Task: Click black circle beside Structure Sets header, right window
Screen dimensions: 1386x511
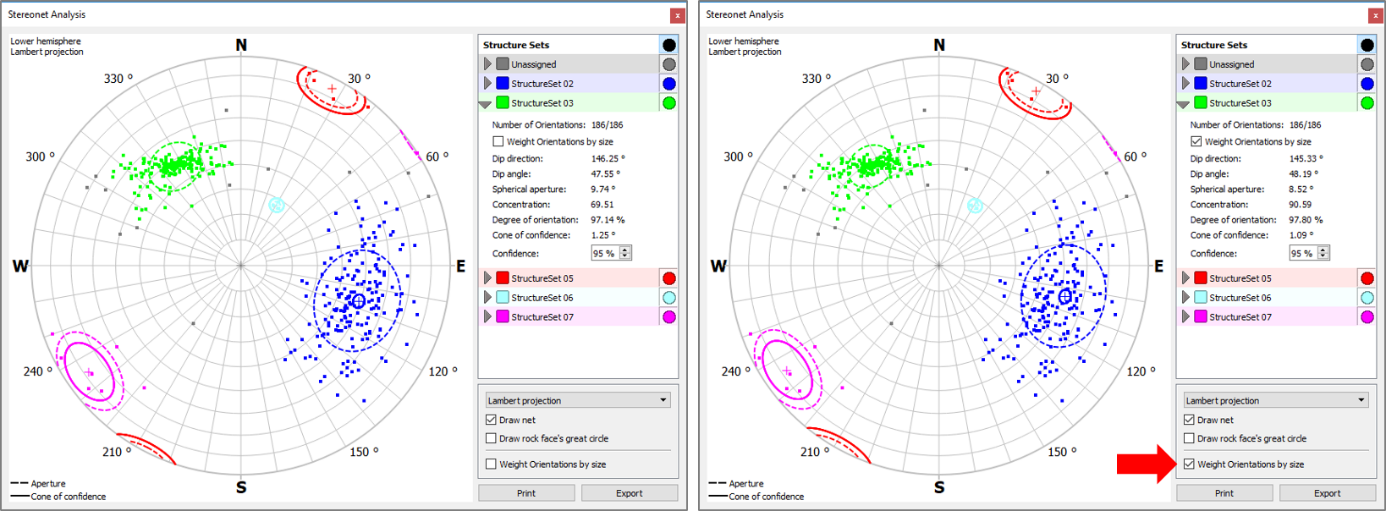Action: tap(1367, 45)
